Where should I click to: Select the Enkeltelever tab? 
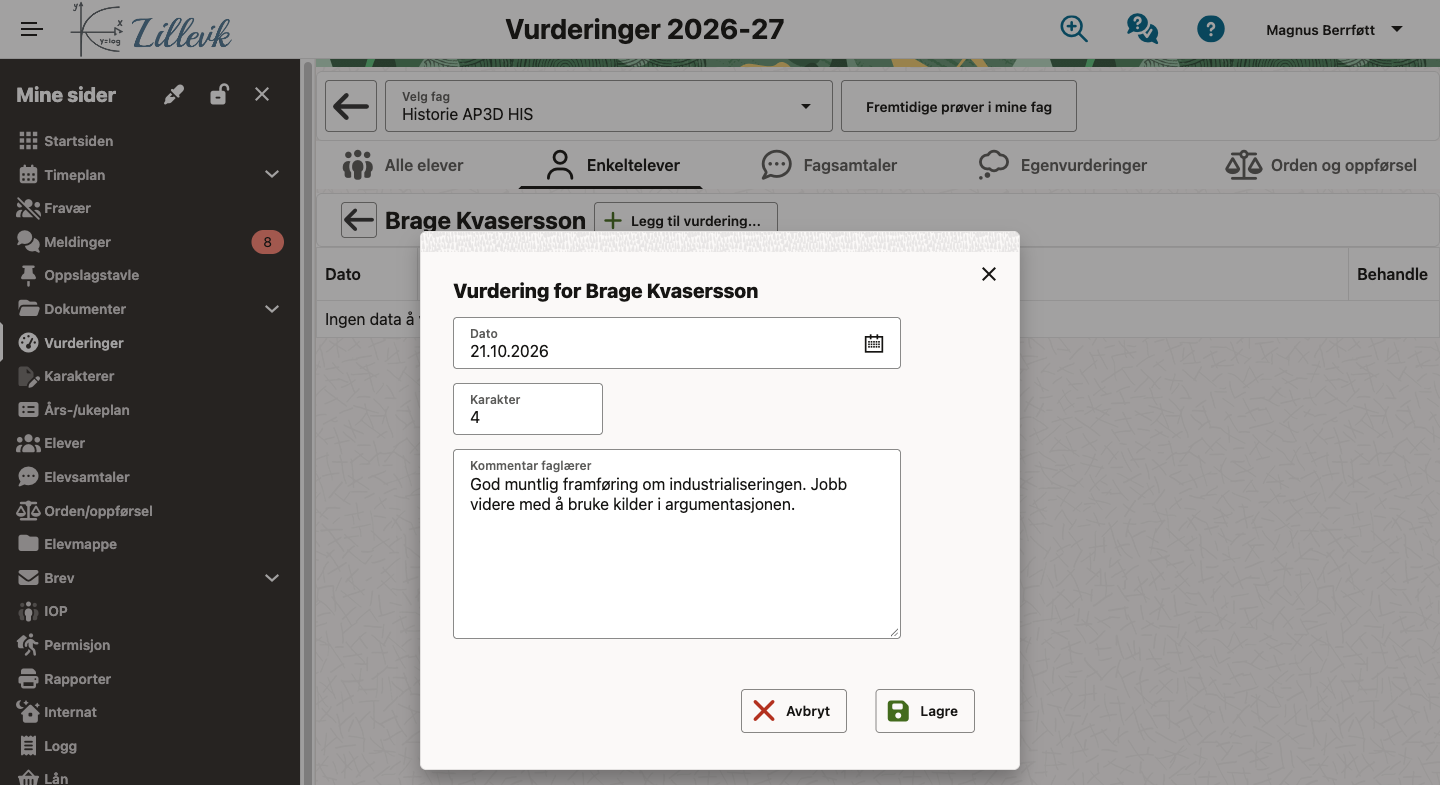point(611,165)
